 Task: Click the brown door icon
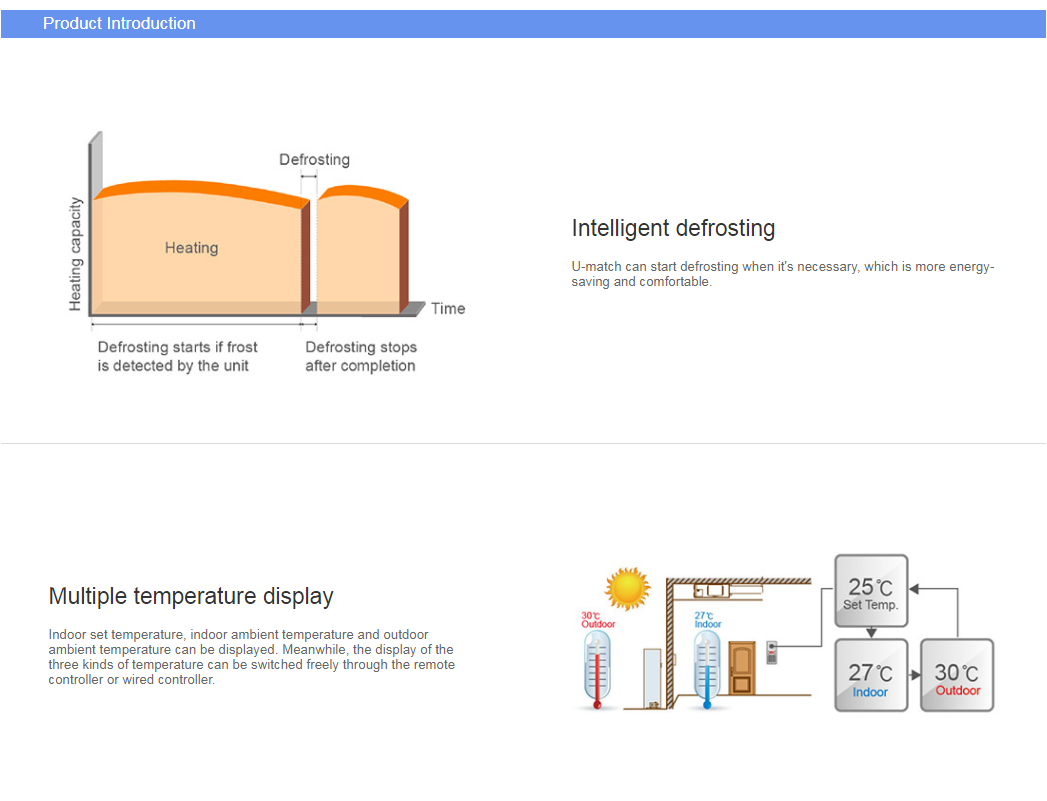coord(742,668)
